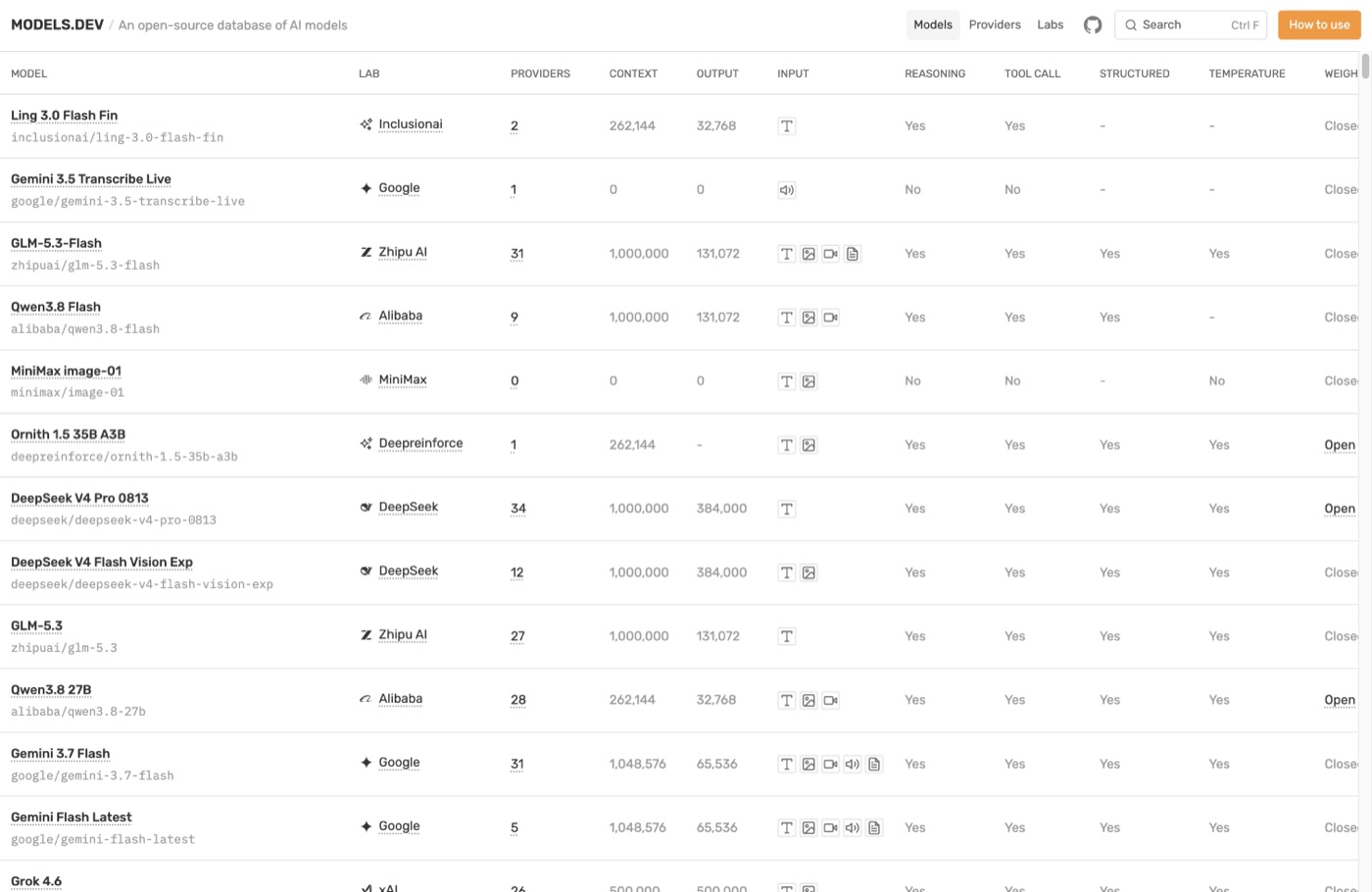Click the MiniMax lab link
Screen dimensions: 1372x892
pyautogui.click(x=403, y=379)
